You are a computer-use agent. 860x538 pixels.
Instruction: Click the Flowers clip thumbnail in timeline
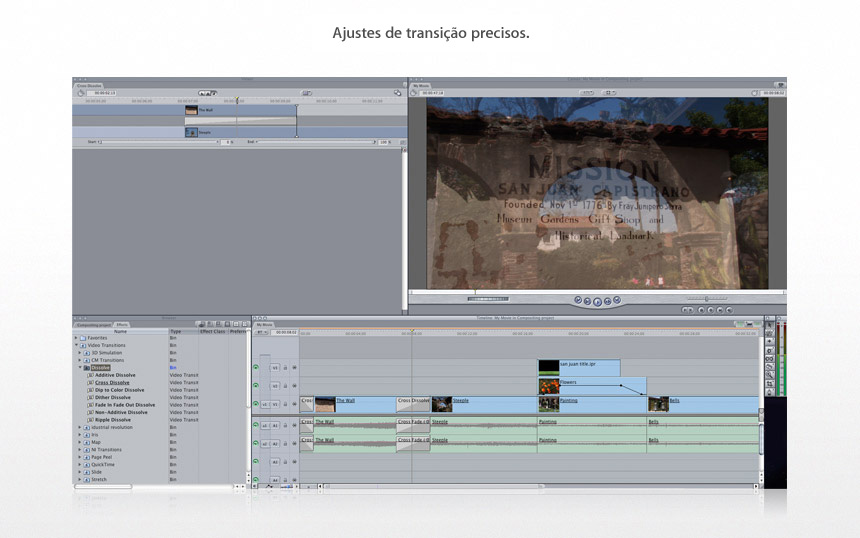pyautogui.click(x=548, y=386)
